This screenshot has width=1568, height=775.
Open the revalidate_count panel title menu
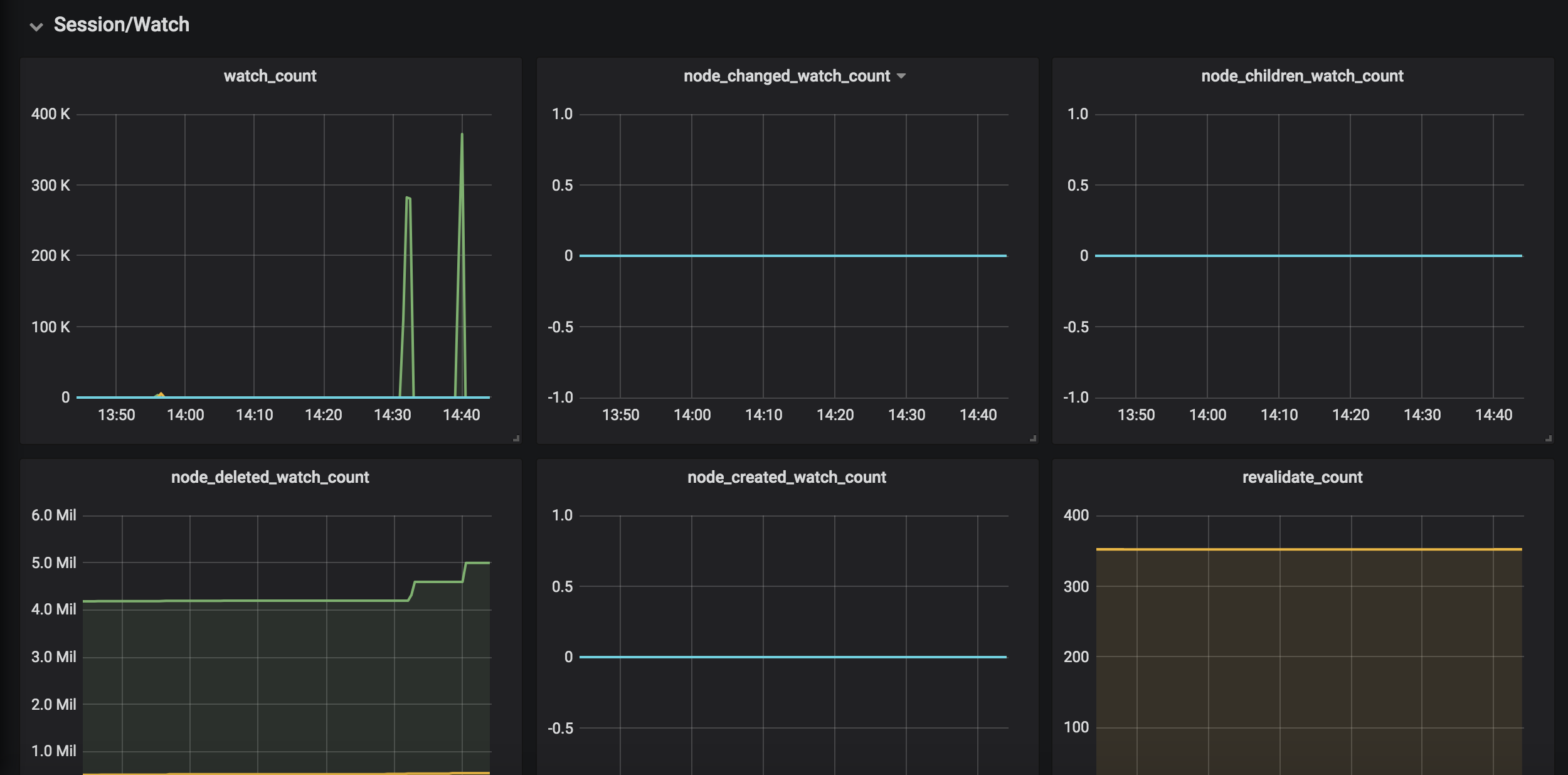(1302, 477)
